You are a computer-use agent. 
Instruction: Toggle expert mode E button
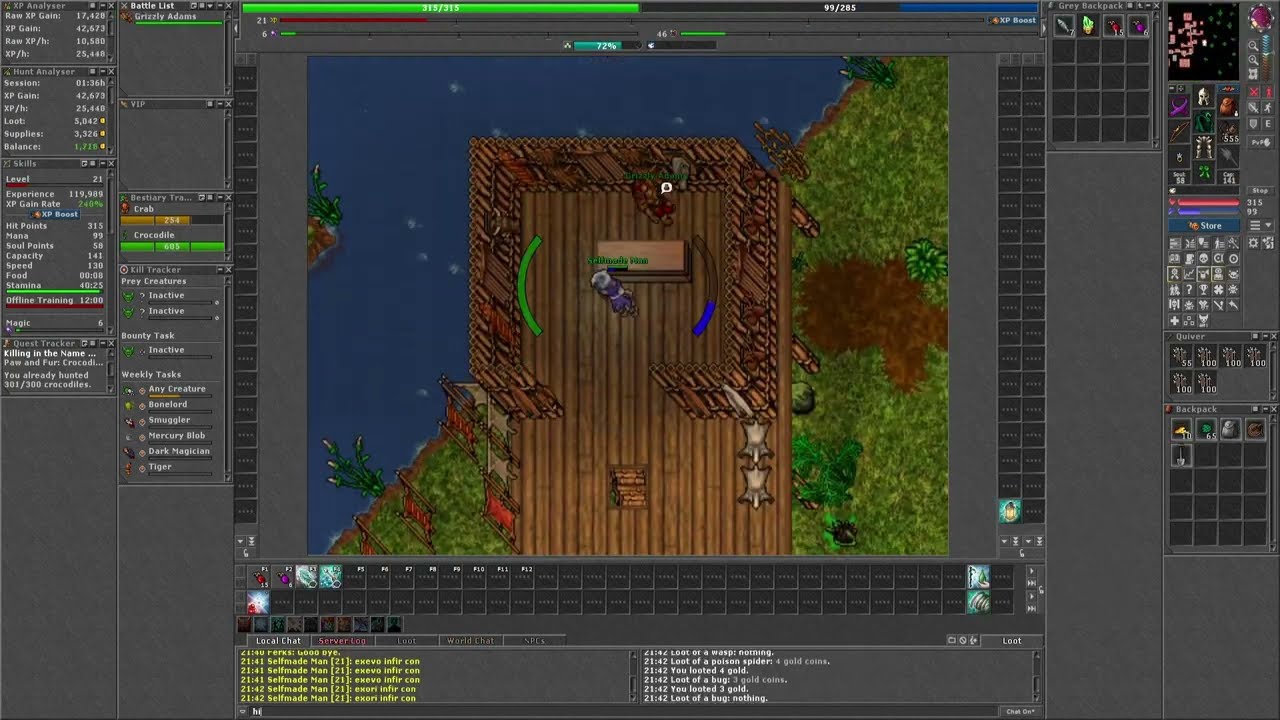1269,124
